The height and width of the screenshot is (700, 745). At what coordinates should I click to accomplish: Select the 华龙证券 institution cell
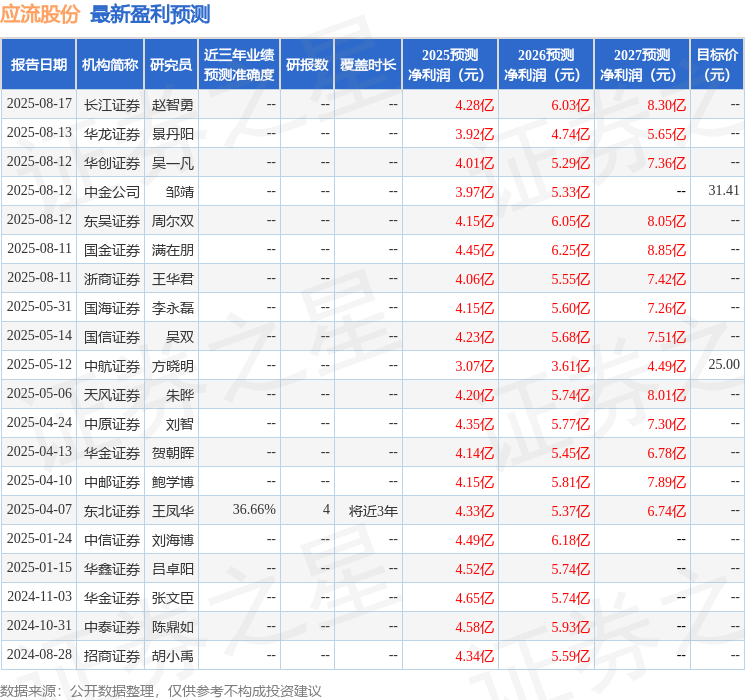pyautogui.click(x=112, y=134)
